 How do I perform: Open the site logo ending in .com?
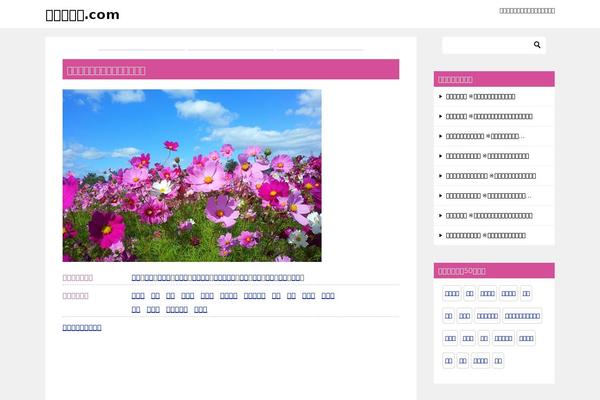coord(82,15)
